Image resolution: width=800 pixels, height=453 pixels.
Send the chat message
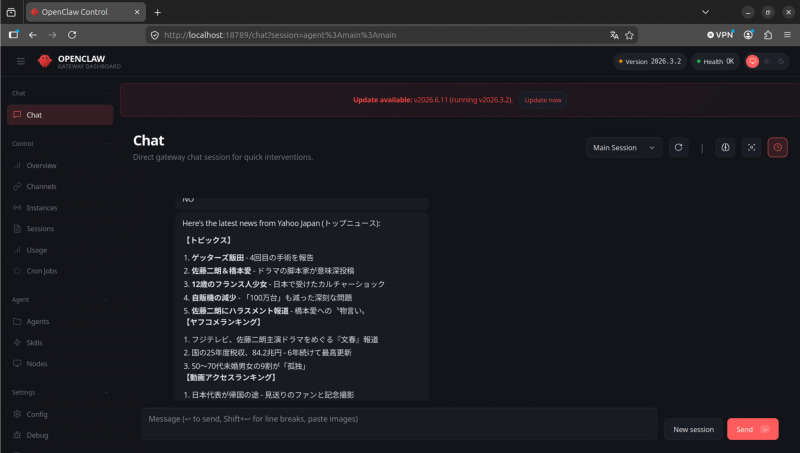753,430
